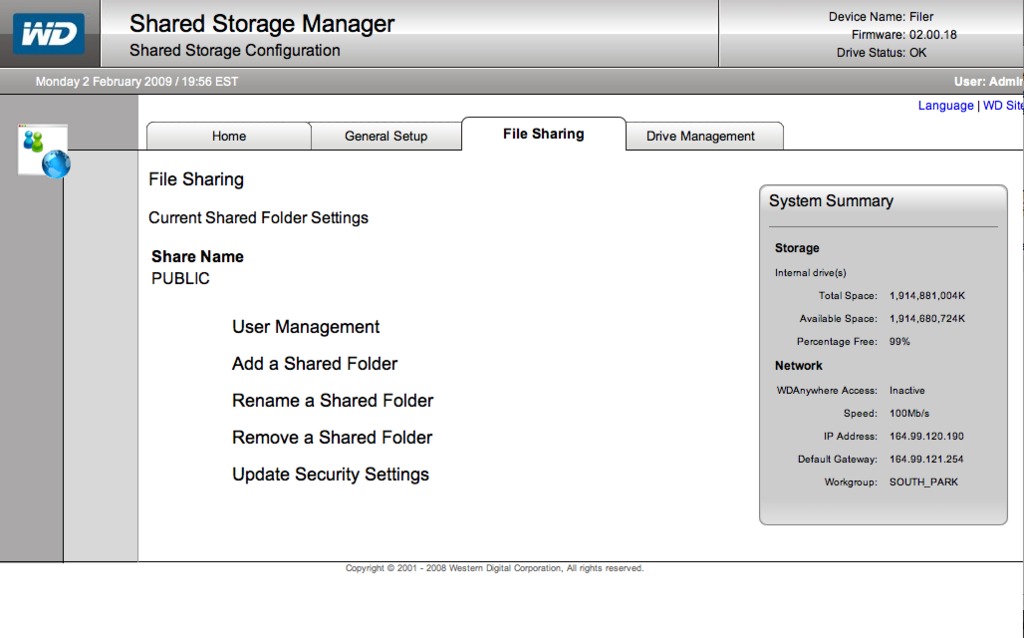Click the System Summary panel heading
This screenshot has width=1024, height=638.
click(x=831, y=201)
